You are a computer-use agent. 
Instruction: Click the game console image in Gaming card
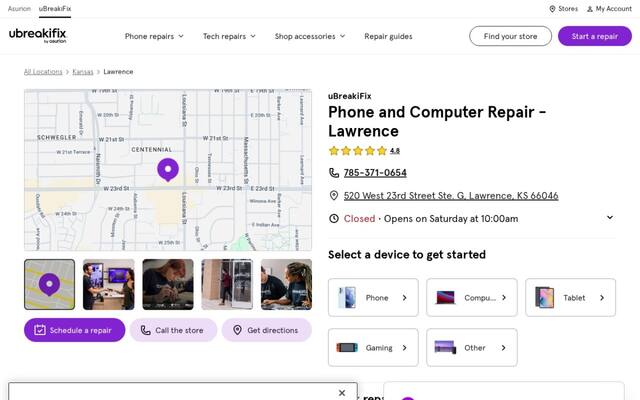pyautogui.click(x=347, y=347)
